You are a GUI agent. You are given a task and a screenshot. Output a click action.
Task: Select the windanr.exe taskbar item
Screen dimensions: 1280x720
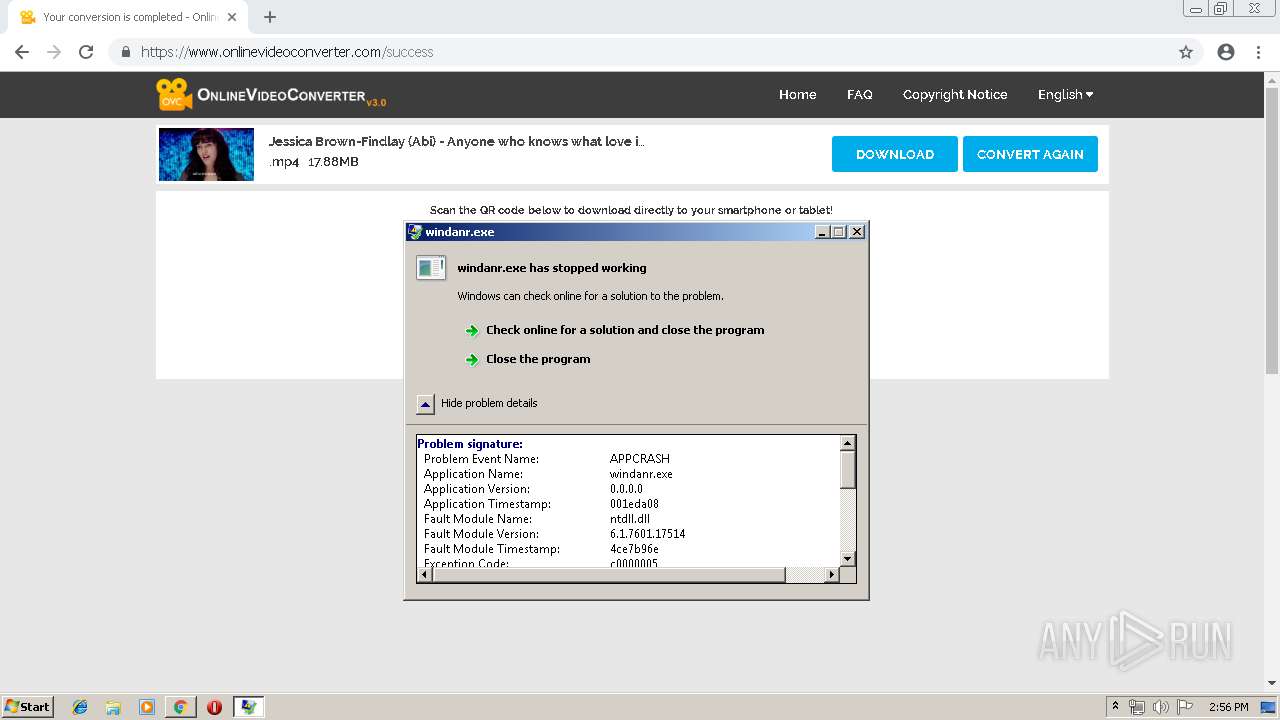click(249, 707)
